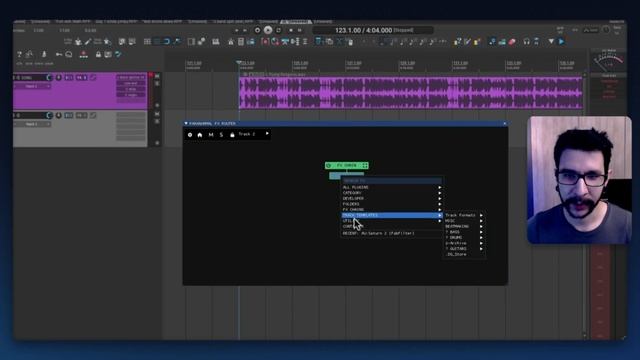The height and width of the screenshot is (360, 640).
Task: Click the pencil draw tool icon
Action: (x=88, y=42)
